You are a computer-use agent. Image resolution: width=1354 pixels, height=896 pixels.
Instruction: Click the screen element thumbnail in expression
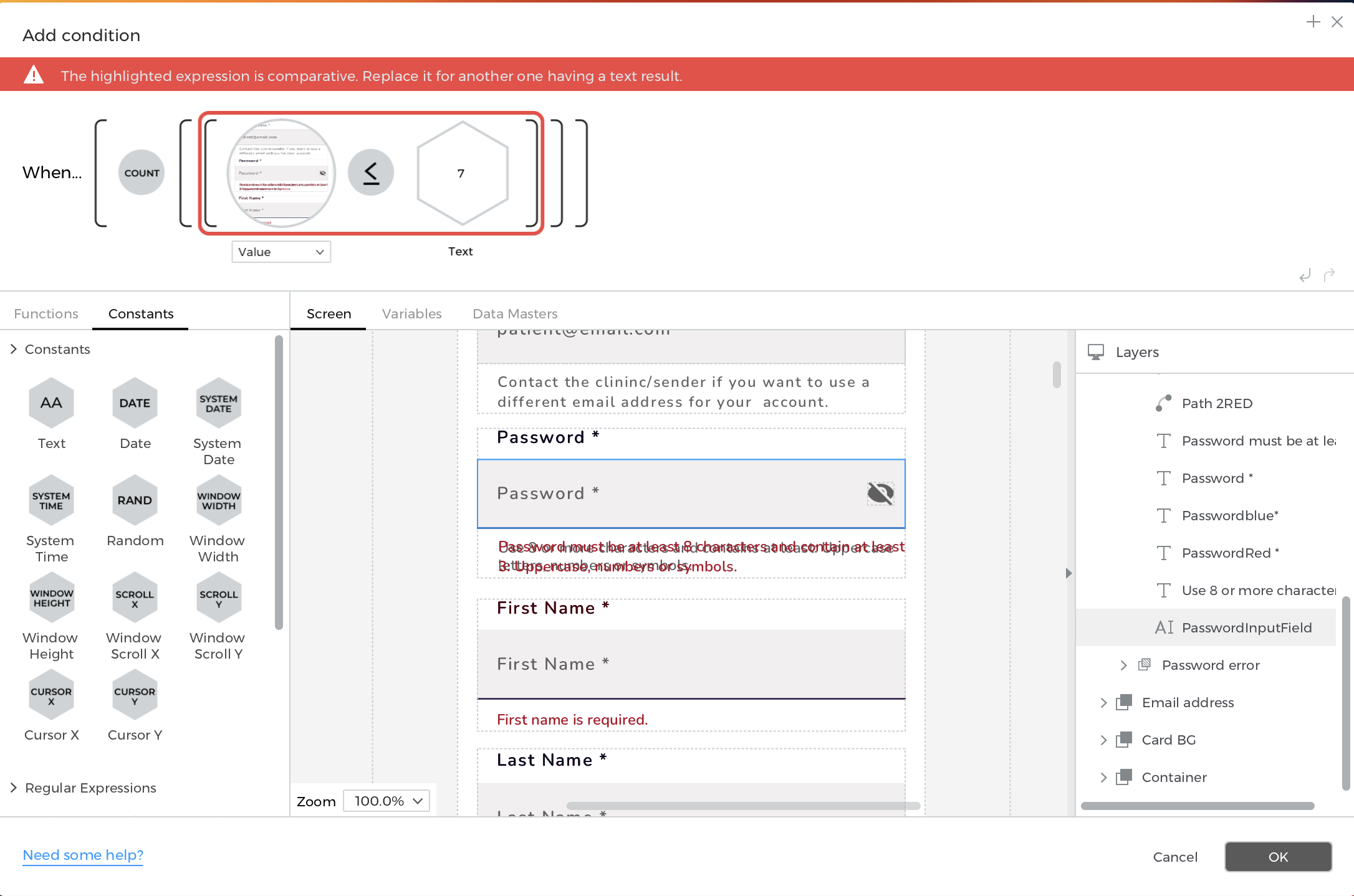click(x=281, y=173)
